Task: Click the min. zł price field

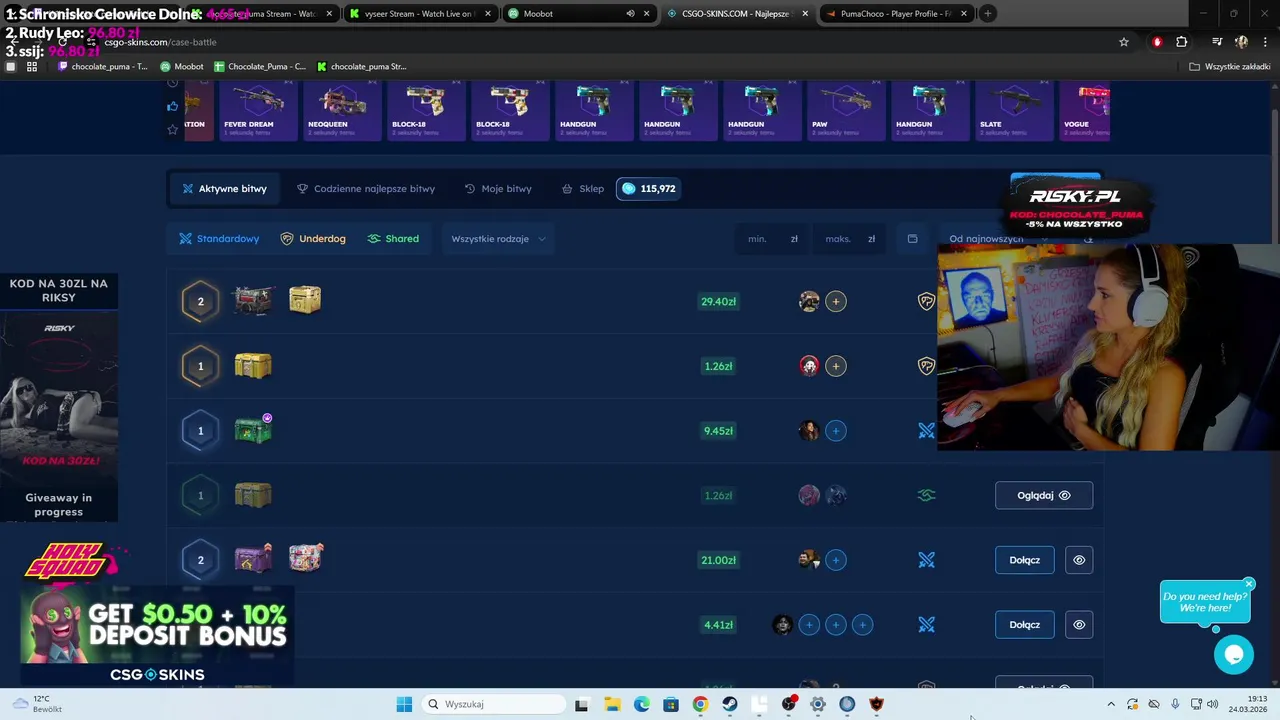Action: 772,238
